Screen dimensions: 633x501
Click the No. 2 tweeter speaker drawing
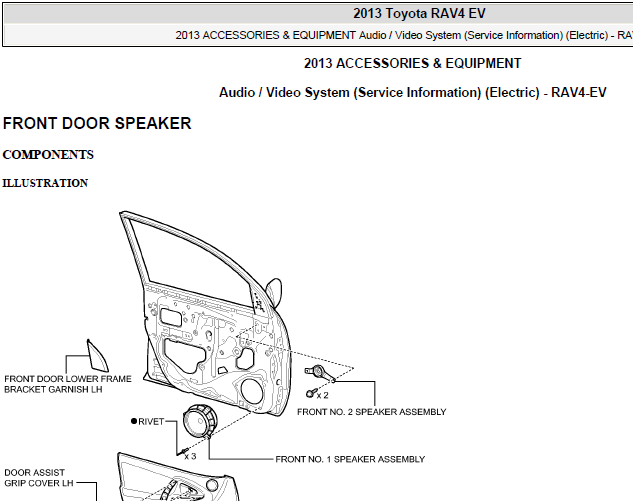click(319, 373)
